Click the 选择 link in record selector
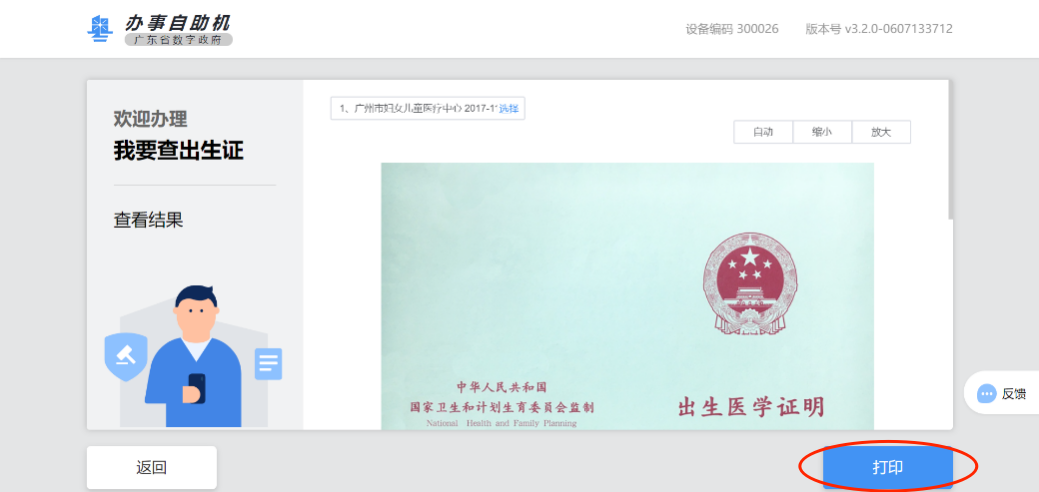Viewport: 1039px width, 492px height. [x=508, y=109]
